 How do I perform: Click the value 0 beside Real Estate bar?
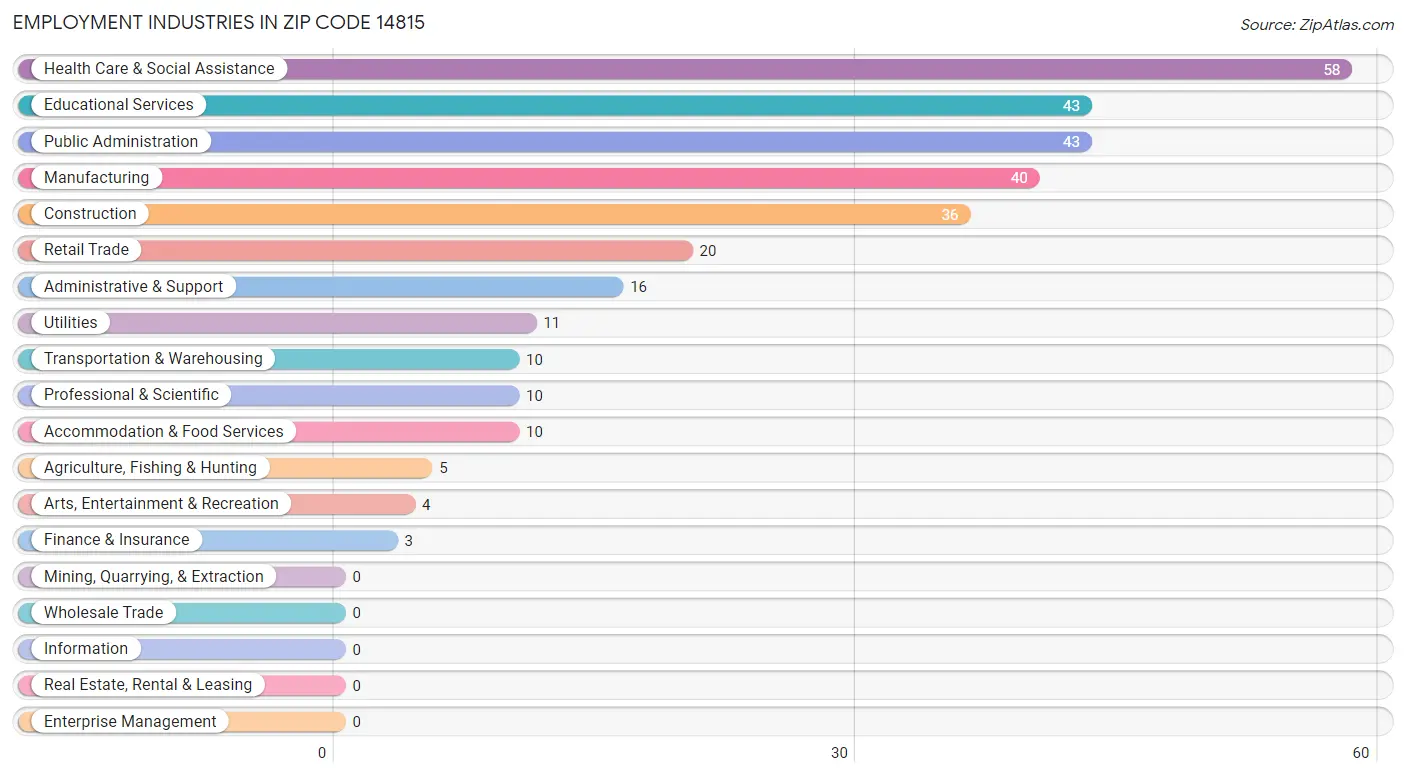(x=356, y=686)
